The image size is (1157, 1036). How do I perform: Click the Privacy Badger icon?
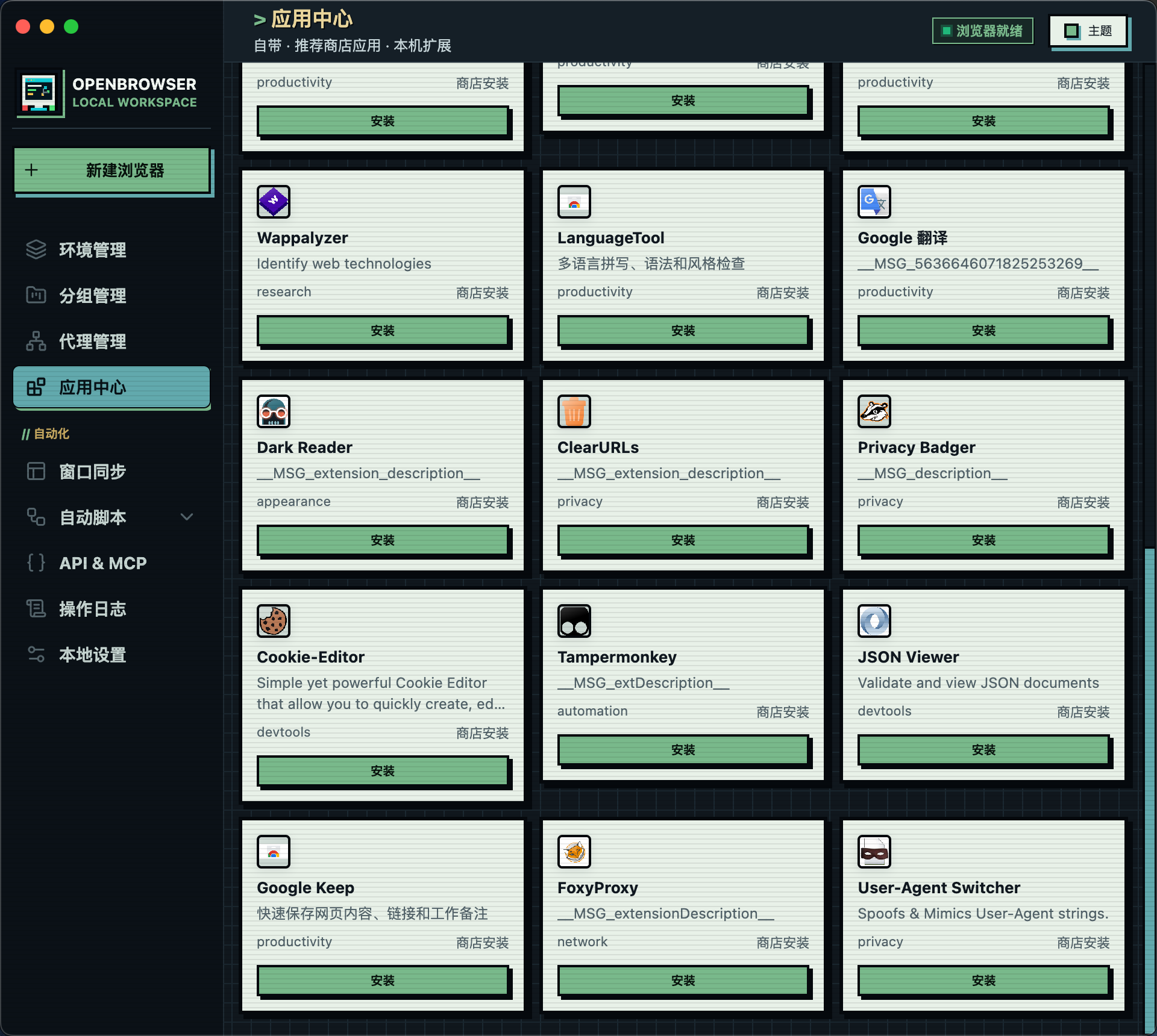point(874,411)
